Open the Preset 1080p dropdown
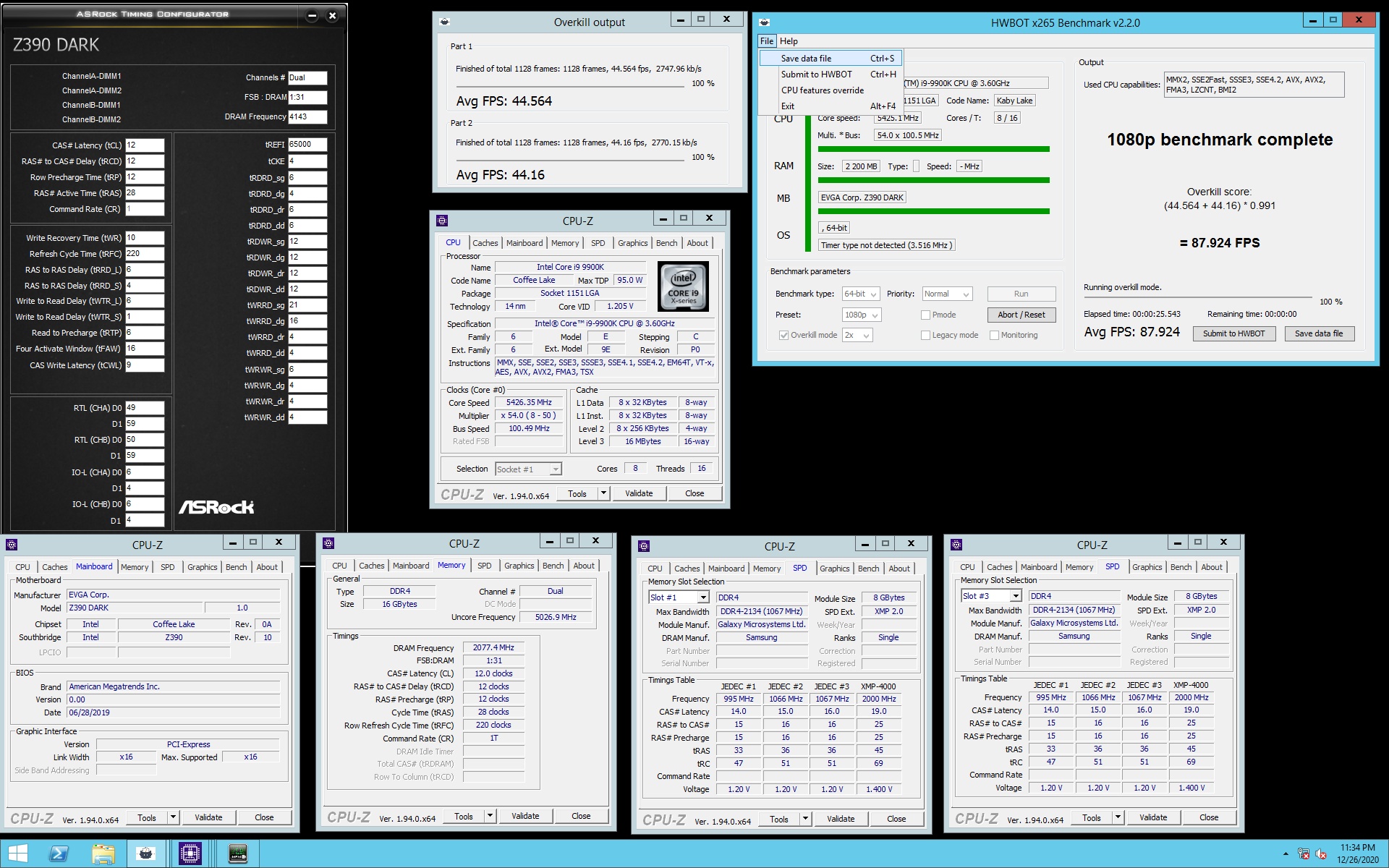 [x=862, y=315]
